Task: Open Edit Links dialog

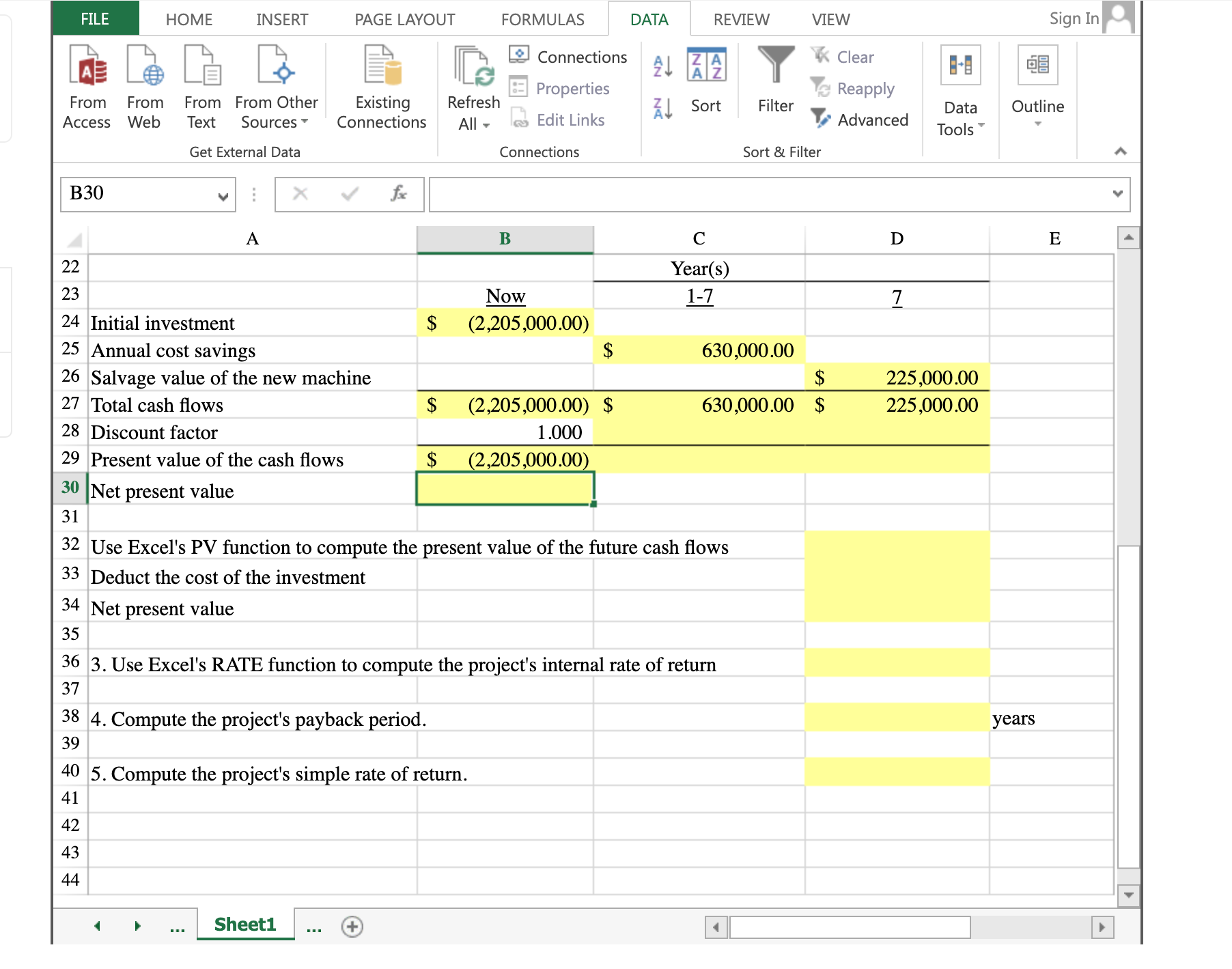Action: [x=563, y=120]
